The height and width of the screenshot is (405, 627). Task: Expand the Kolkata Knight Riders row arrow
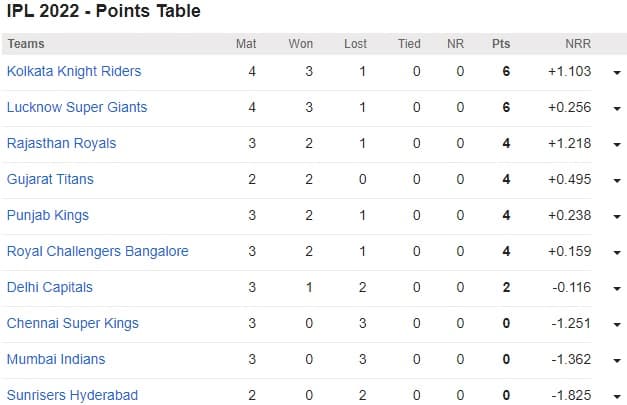616,73
